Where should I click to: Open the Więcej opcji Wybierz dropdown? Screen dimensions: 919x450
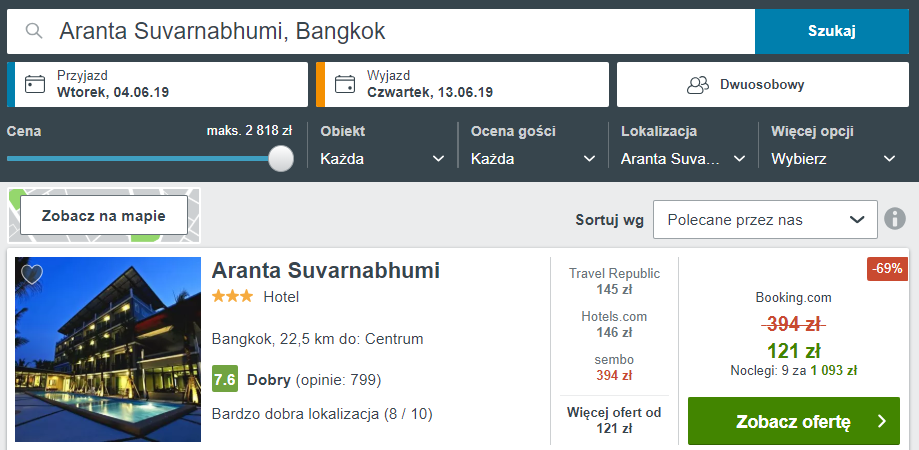coord(833,158)
